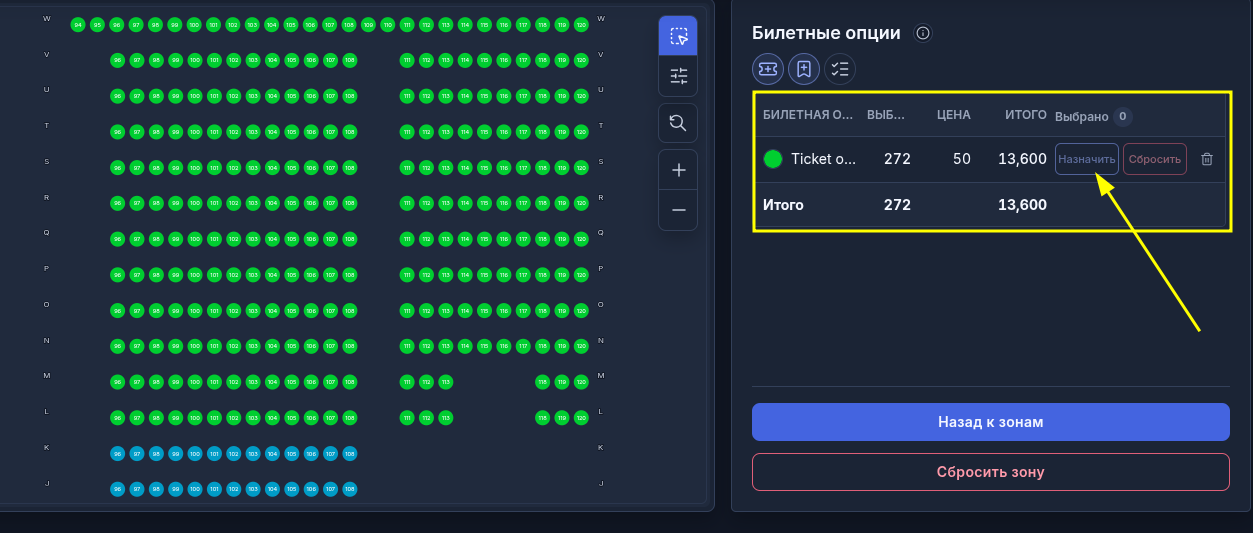Open the seat map filter sliders
The width and height of the screenshot is (1253, 533).
[x=678, y=75]
